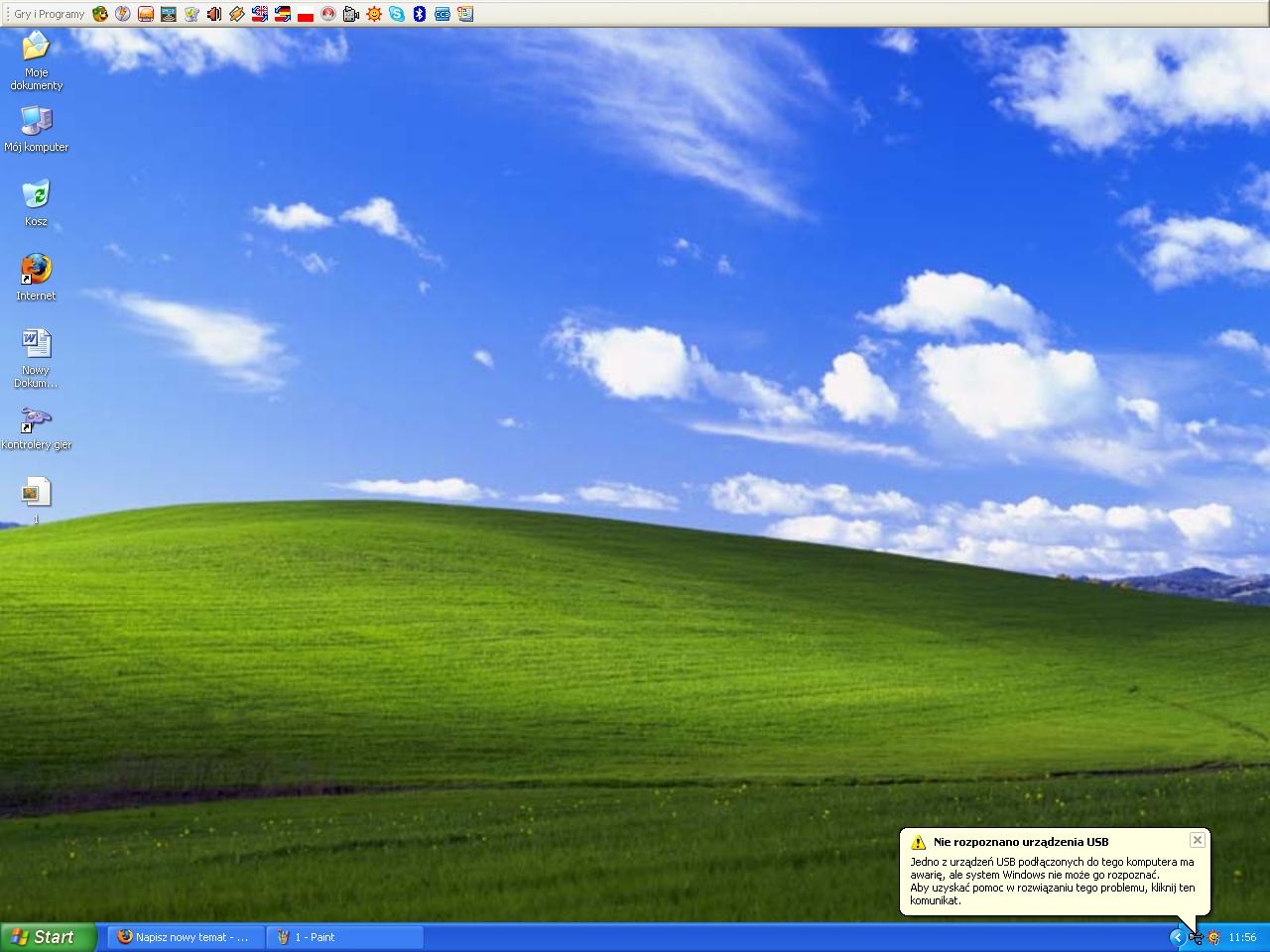Close the USB not recognized balloon
Screen dimensions: 1270x952
[x=1198, y=840]
